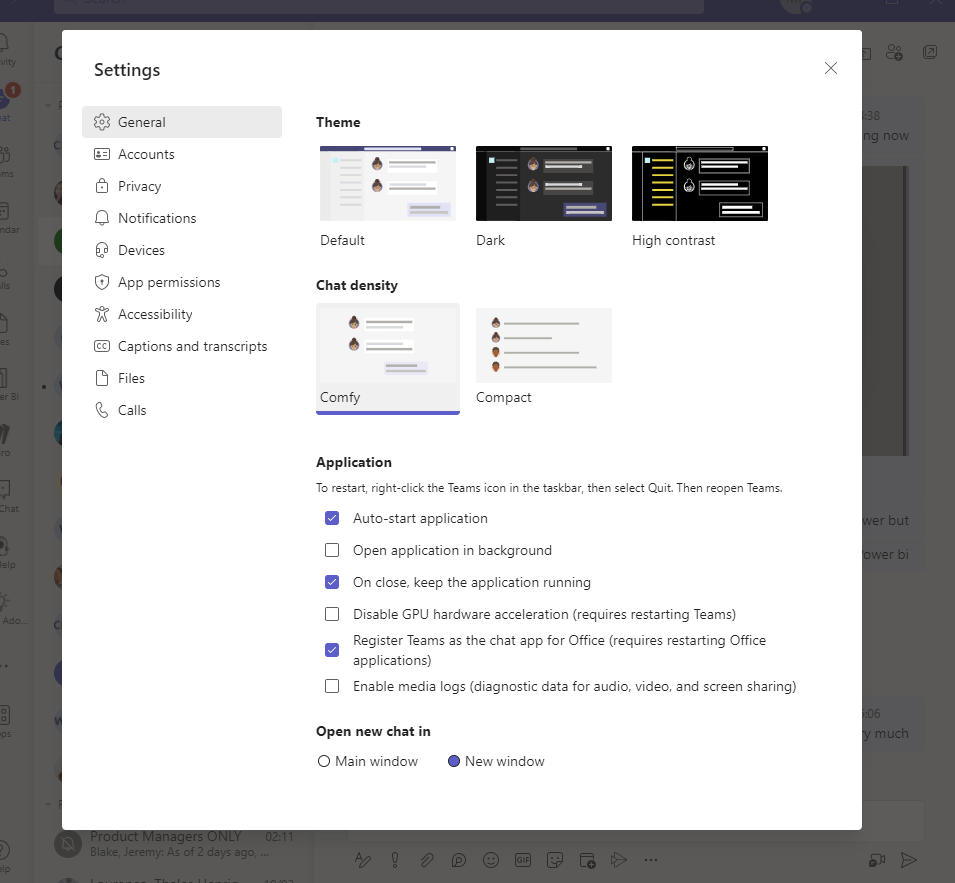The height and width of the screenshot is (883, 955).
Task: Open the General settings section
Action: click(181, 122)
